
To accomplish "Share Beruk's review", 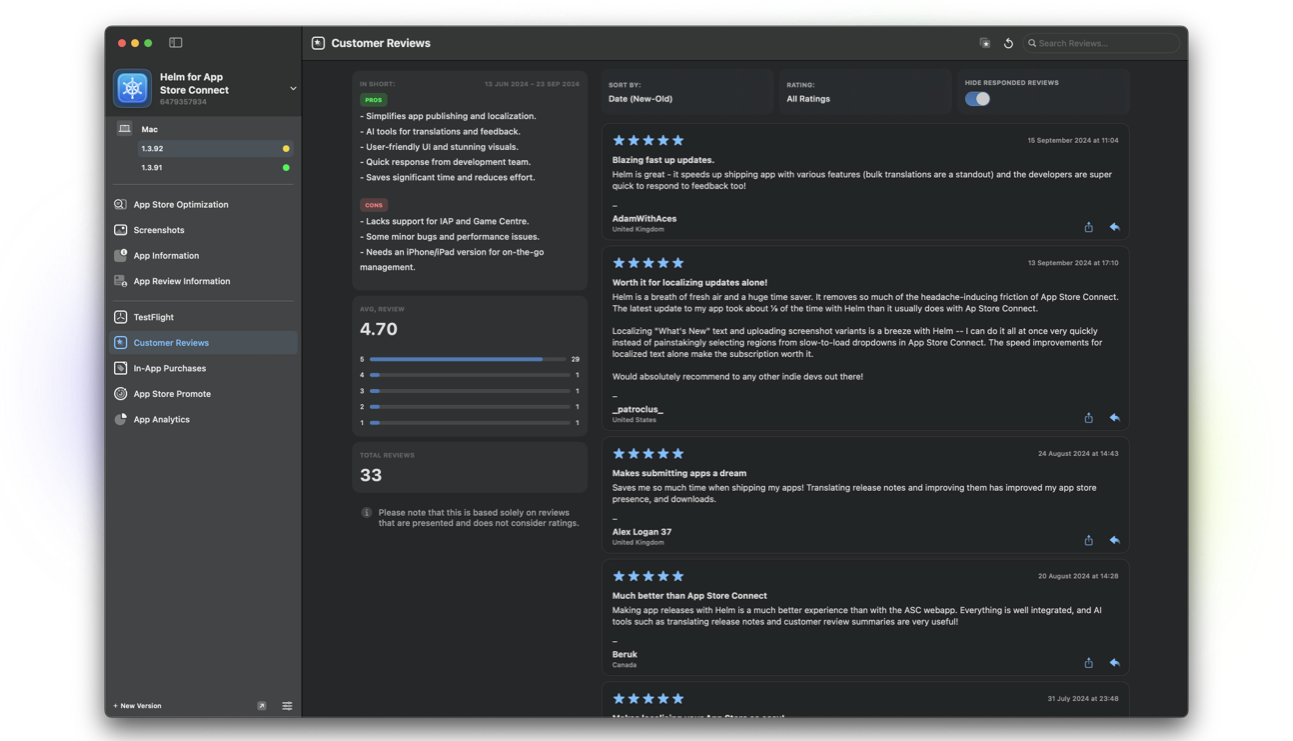I will click(1089, 662).
